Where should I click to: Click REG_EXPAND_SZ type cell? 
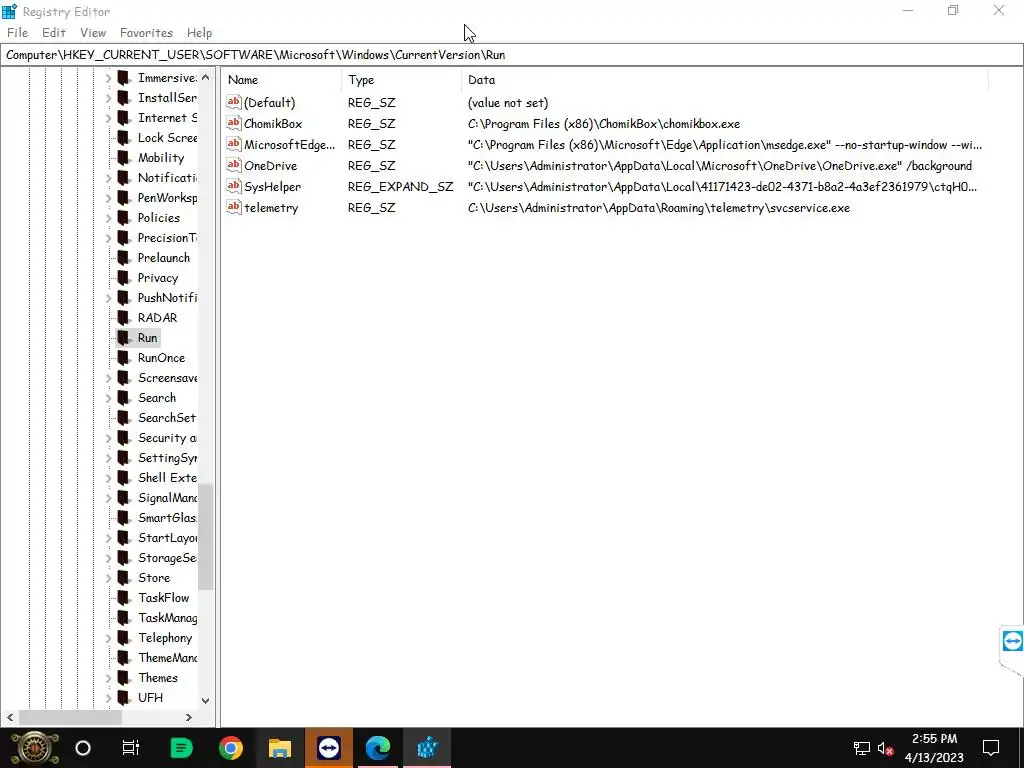coord(400,187)
